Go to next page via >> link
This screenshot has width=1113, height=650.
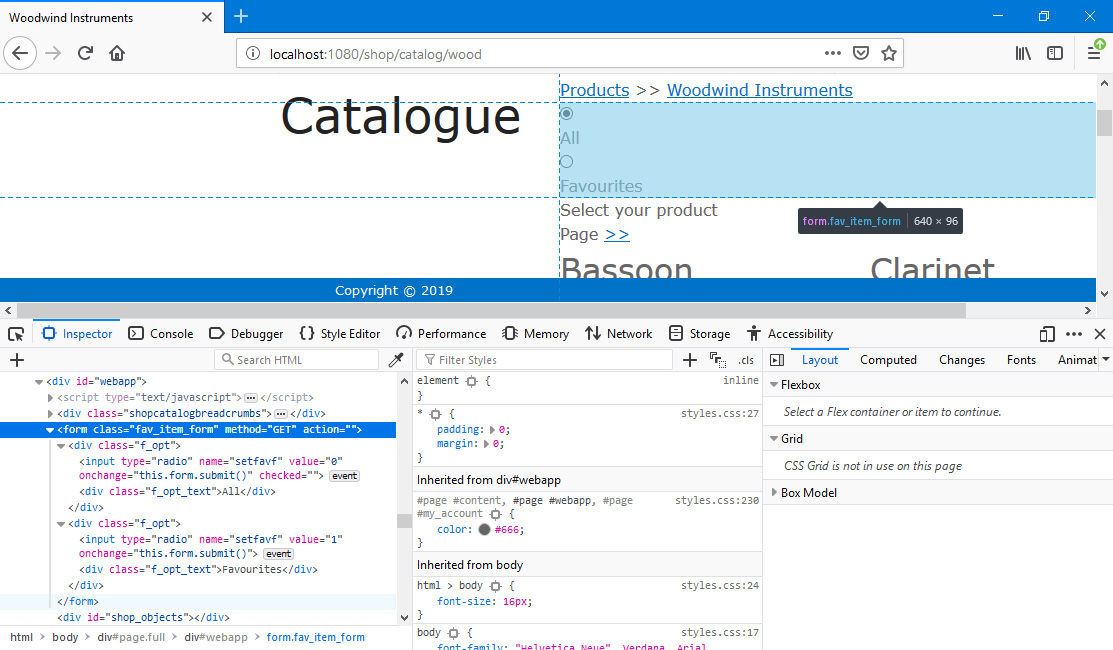(x=617, y=234)
